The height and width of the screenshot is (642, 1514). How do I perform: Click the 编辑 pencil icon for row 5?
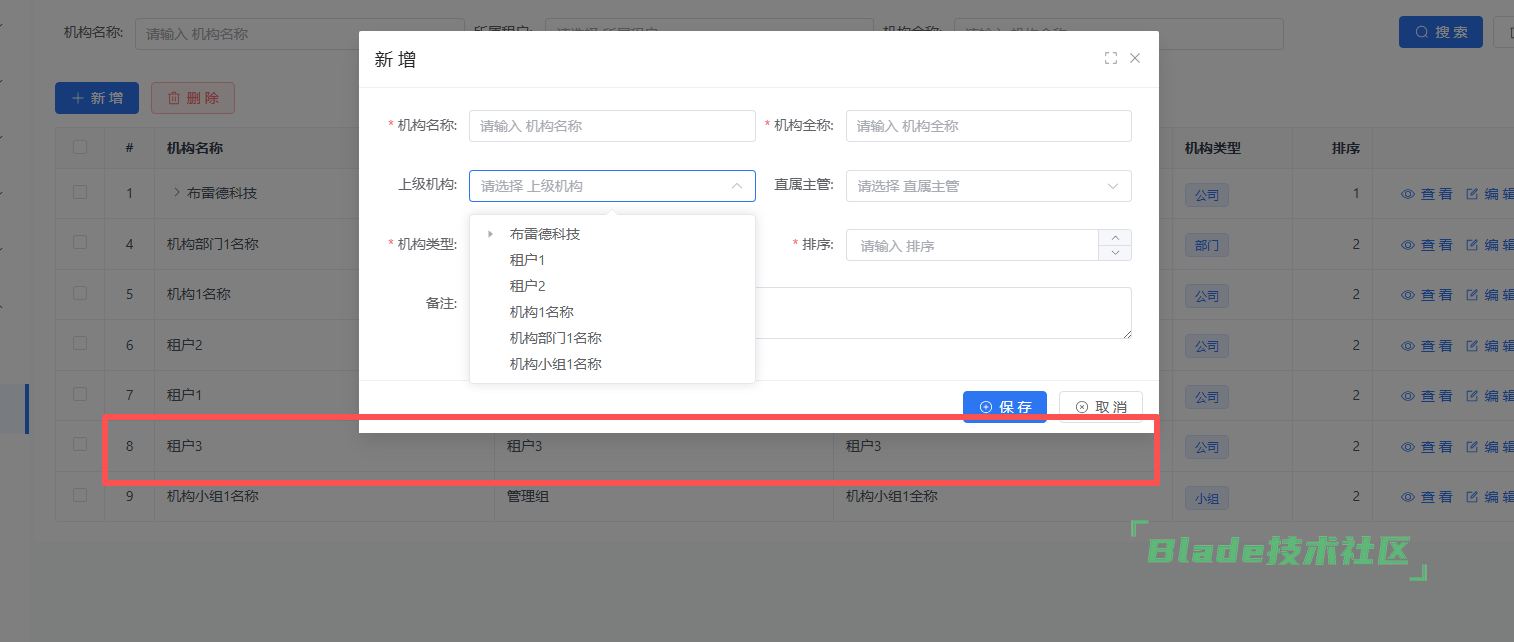pos(1472,295)
